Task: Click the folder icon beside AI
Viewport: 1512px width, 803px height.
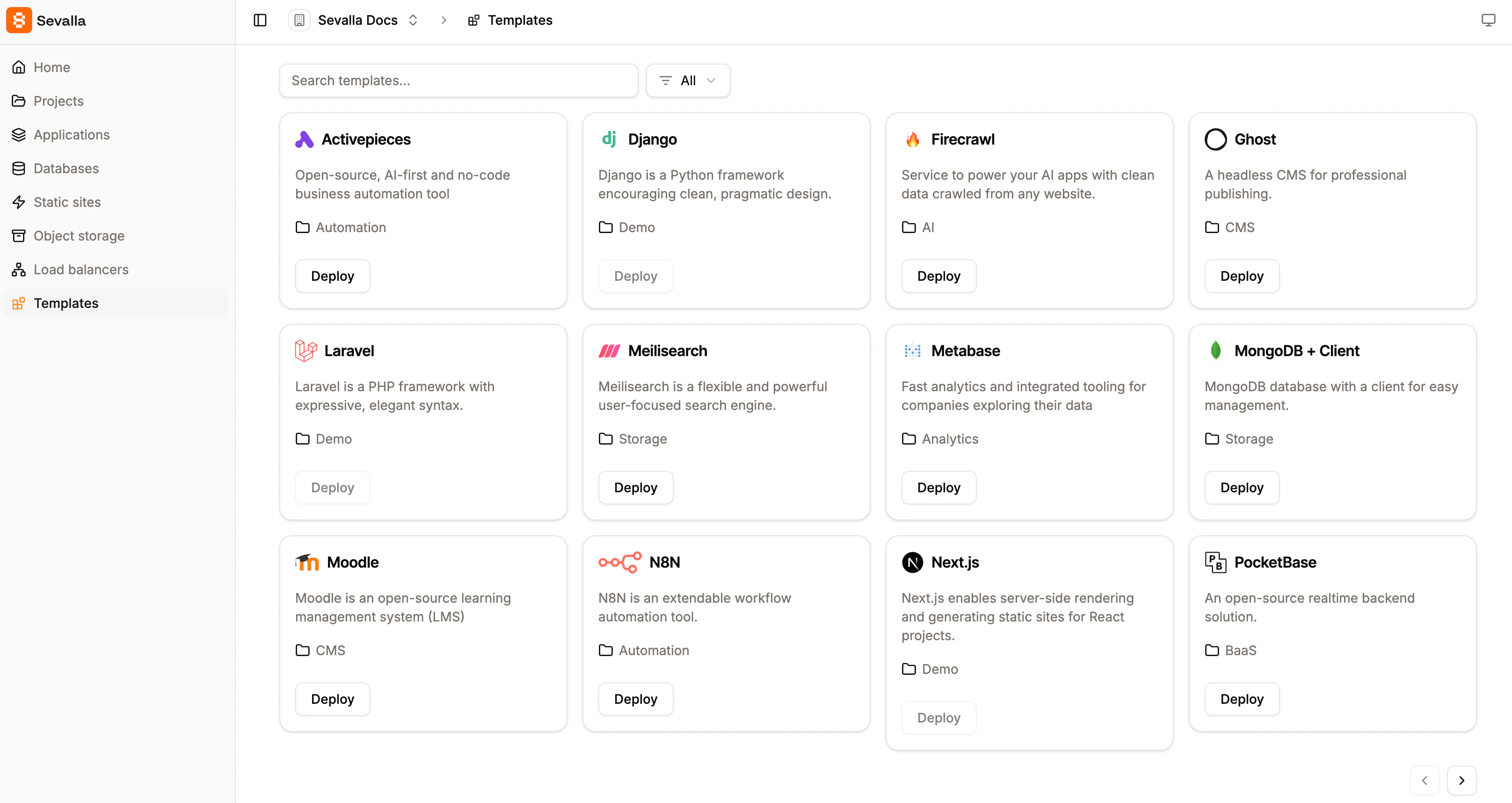Action: click(909, 227)
